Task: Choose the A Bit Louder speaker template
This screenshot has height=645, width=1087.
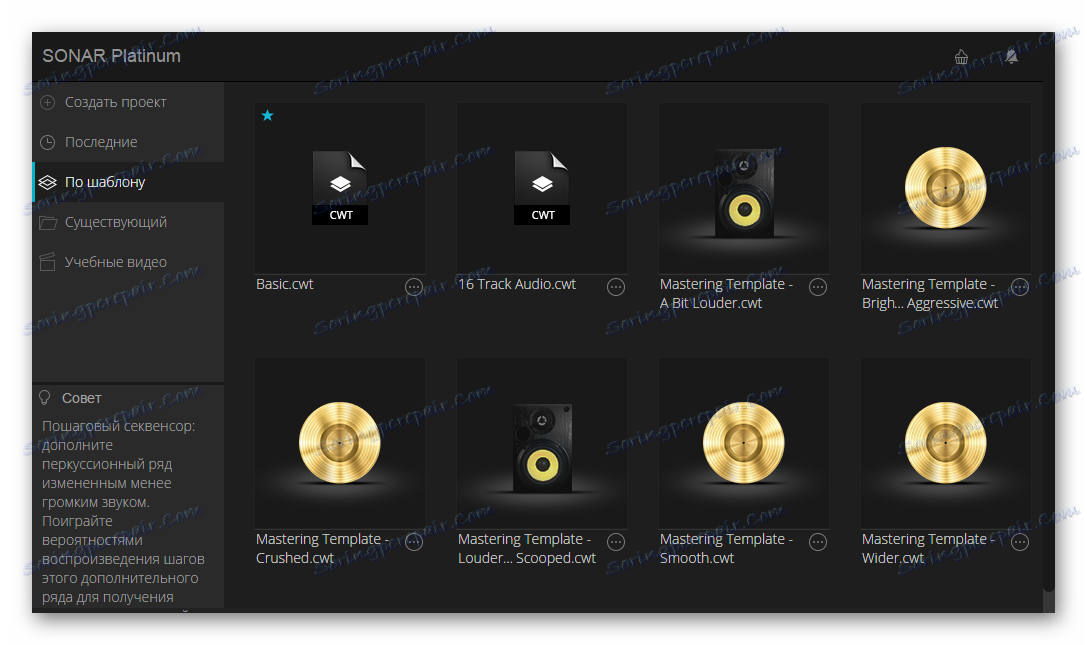Action: click(744, 189)
